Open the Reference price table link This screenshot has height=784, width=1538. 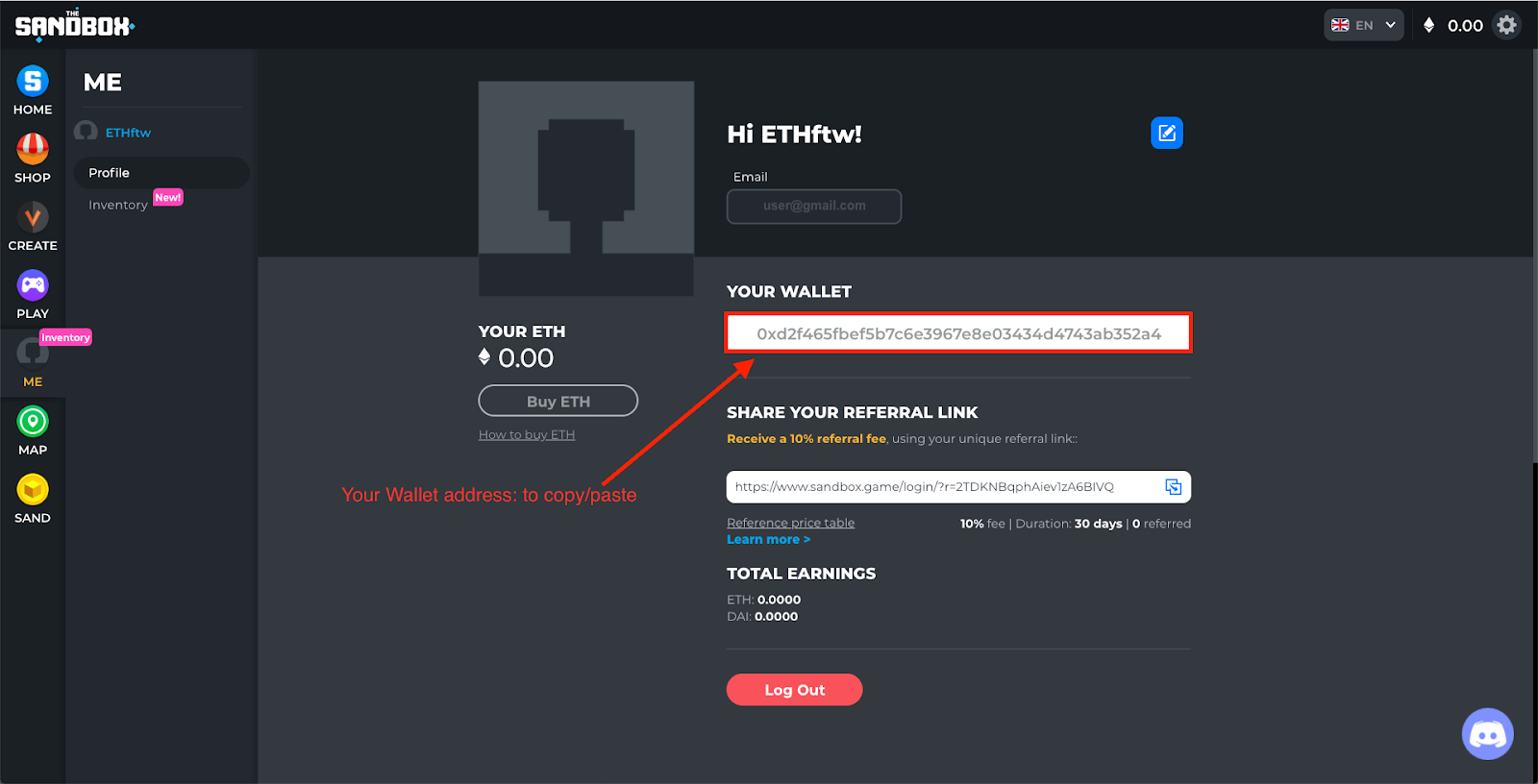790,523
